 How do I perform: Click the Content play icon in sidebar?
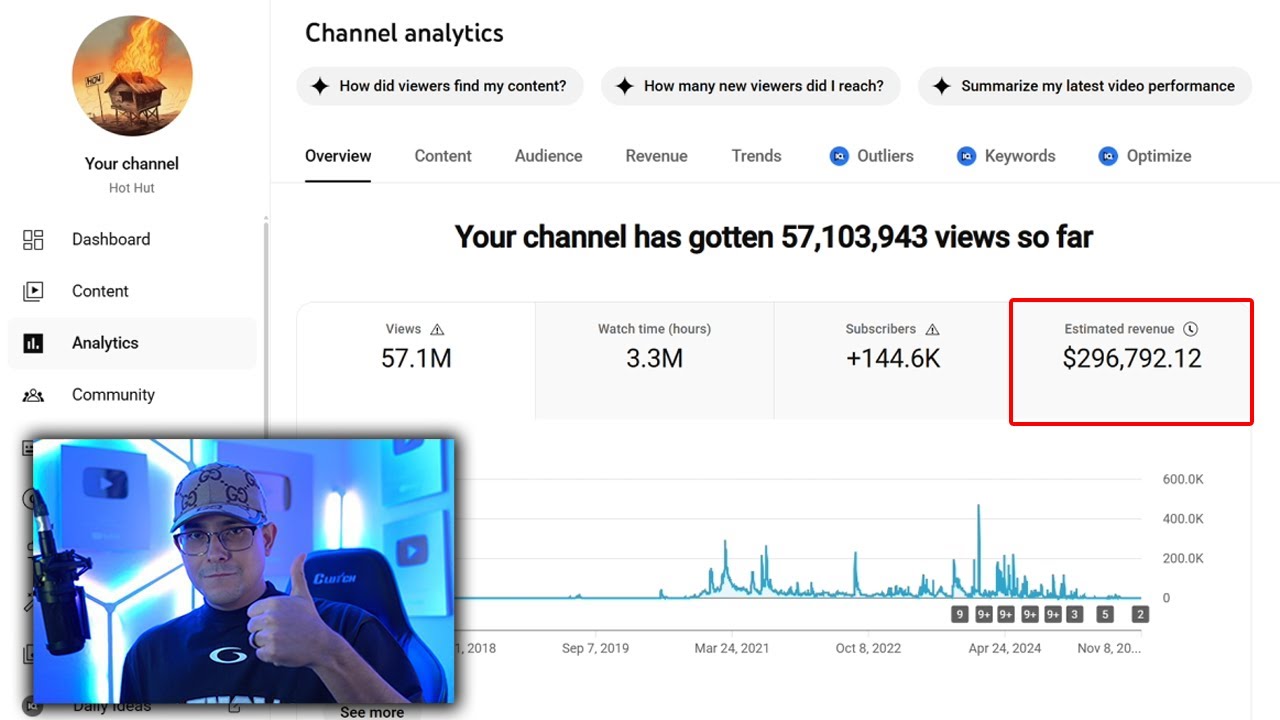[33, 291]
